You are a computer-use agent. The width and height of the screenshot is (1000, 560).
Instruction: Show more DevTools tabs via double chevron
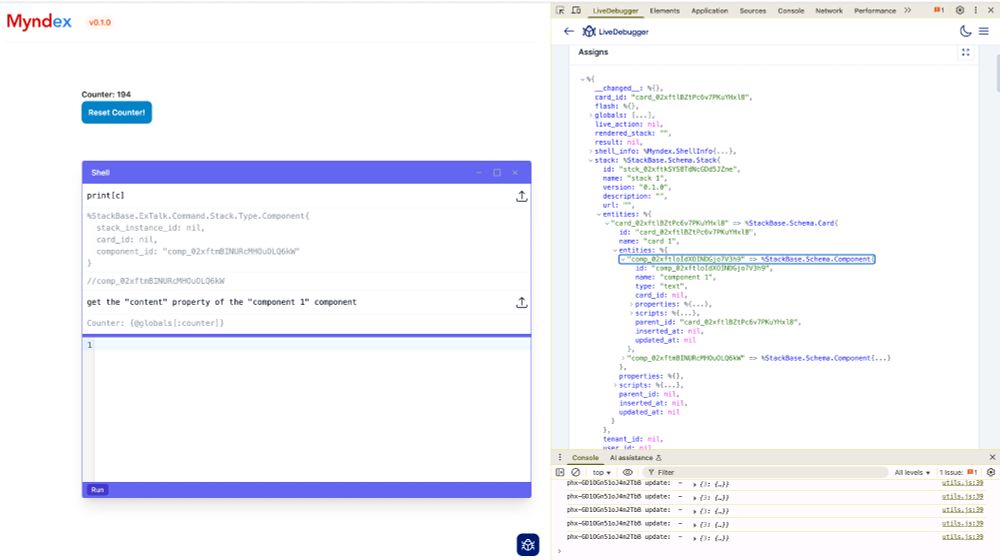pos(908,10)
